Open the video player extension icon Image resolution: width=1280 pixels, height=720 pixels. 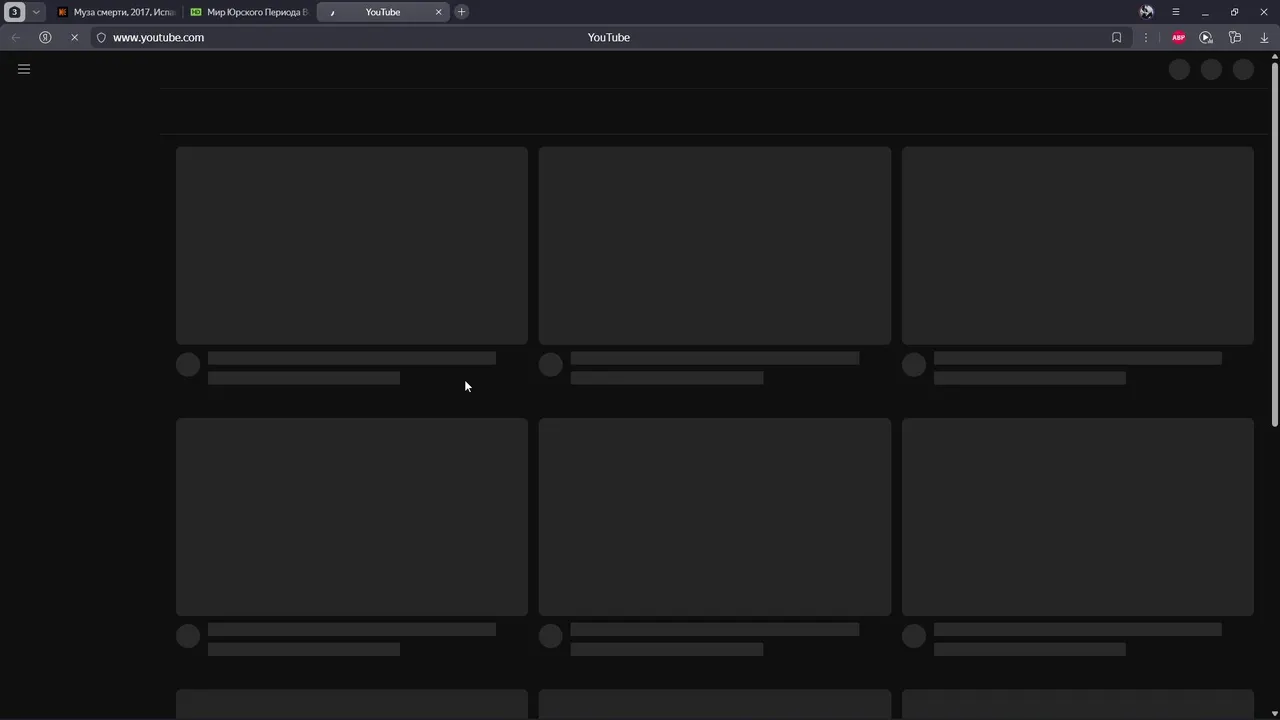click(x=1206, y=37)
